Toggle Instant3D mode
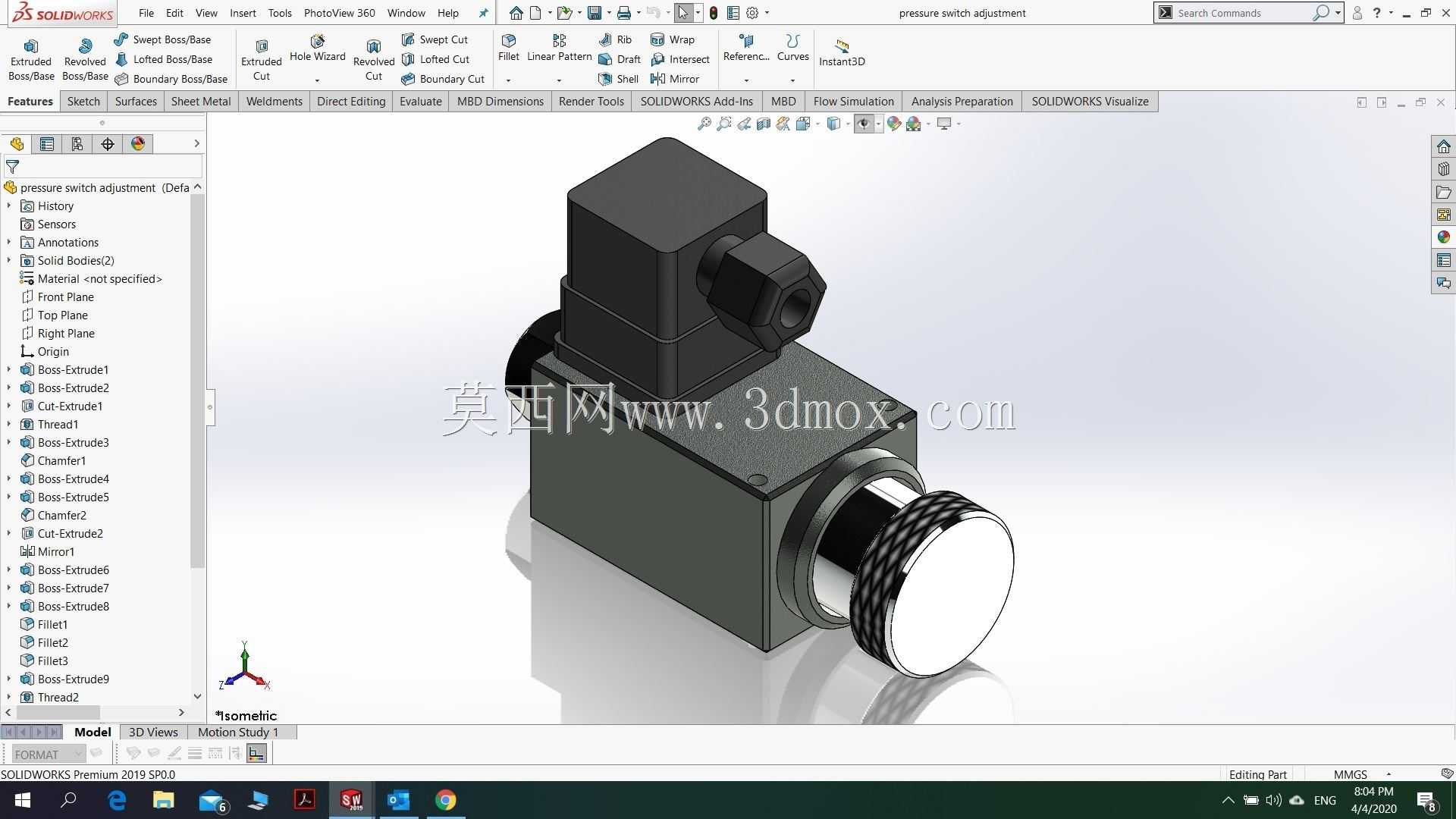The width and height of the screenshot is (1456, 819). [842, 52]
